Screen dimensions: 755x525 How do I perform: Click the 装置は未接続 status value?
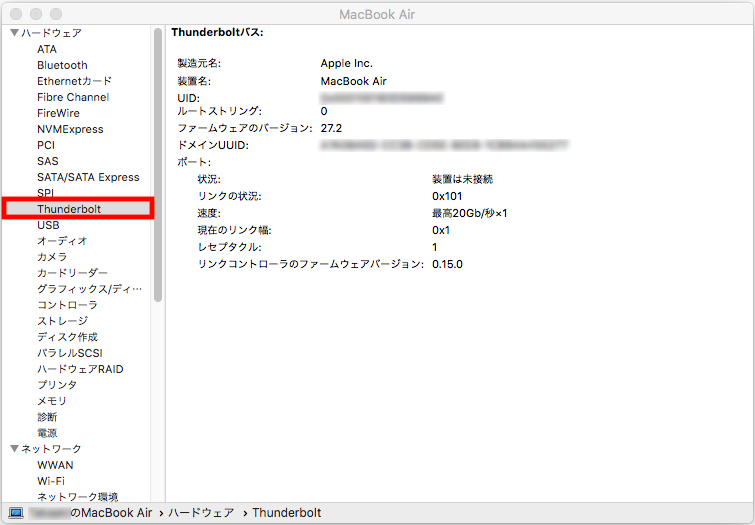pyautogui.click(x=462, y=179)
